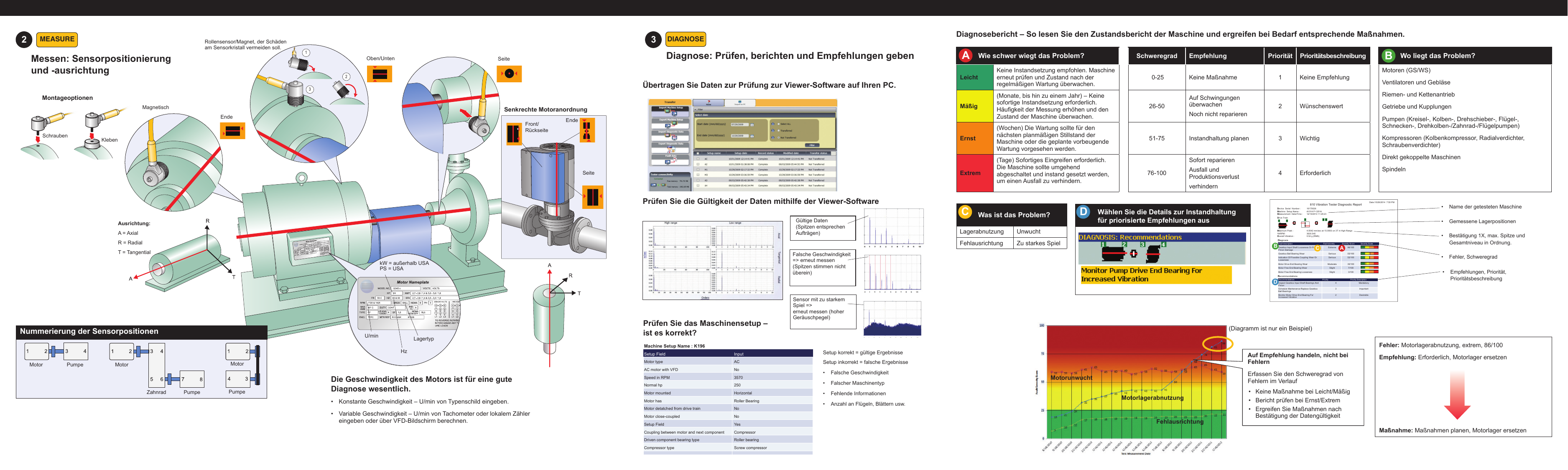This screenshot has height=470, width=1568.
Task: Click the Motor-Zahnrad-Pumpe sensor numbering diagram
Action: [x=156, y=368]
